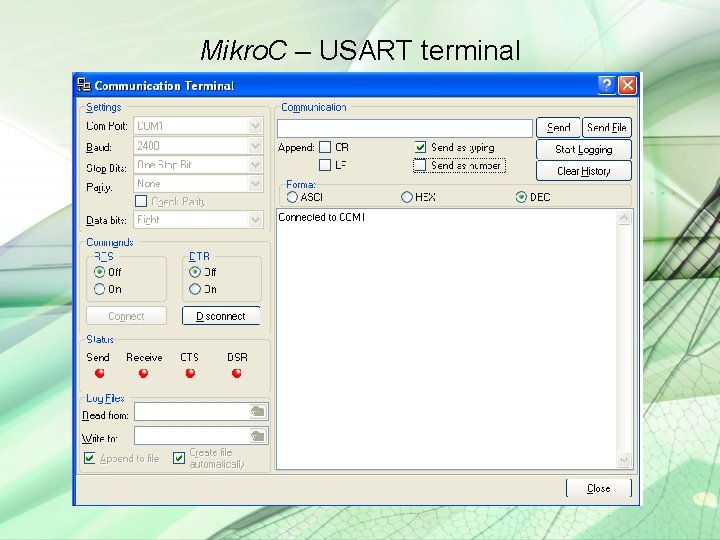720x540 pixels.
Task: Click the Help question mark icon in the title bar
Action: tap(607, 85)
